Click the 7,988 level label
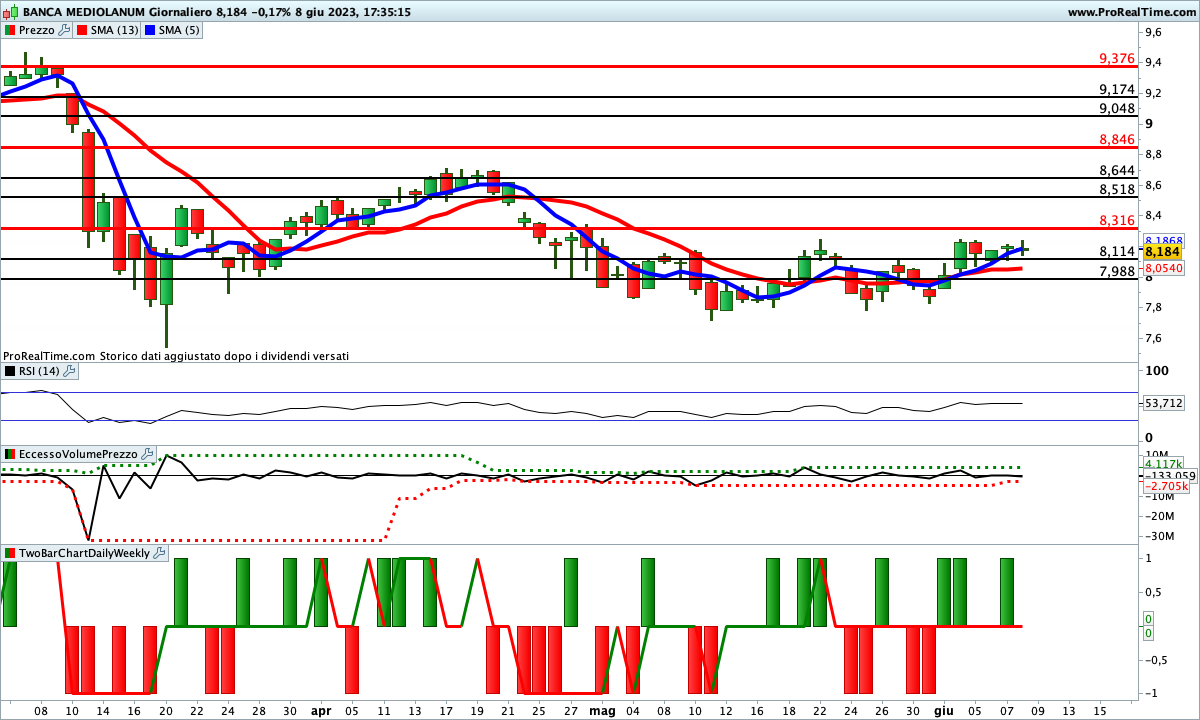1200x720 pixels. point(1117,271)
